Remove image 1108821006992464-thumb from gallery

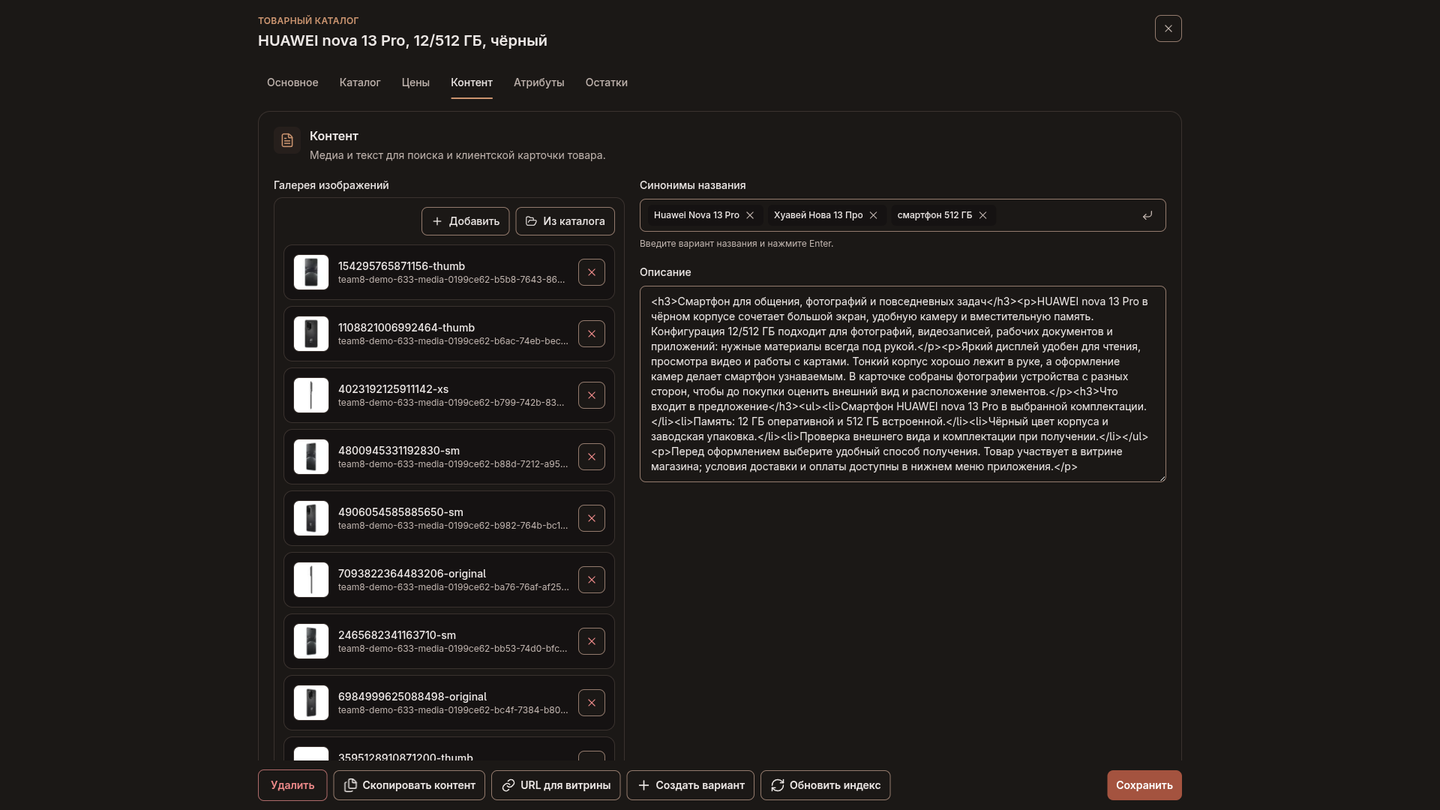click(x=591, y=334)
